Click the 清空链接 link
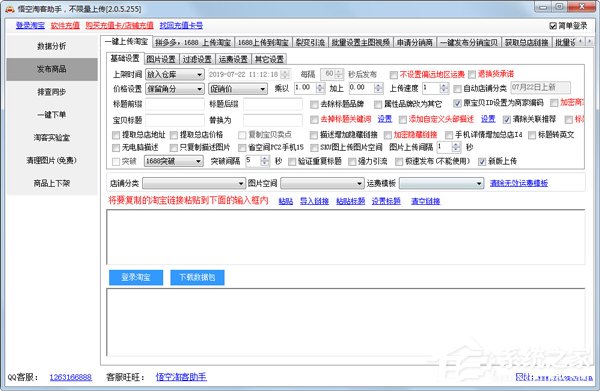This screenshot has width=600, height=391. pyautogui.click(x=426, y=201)
